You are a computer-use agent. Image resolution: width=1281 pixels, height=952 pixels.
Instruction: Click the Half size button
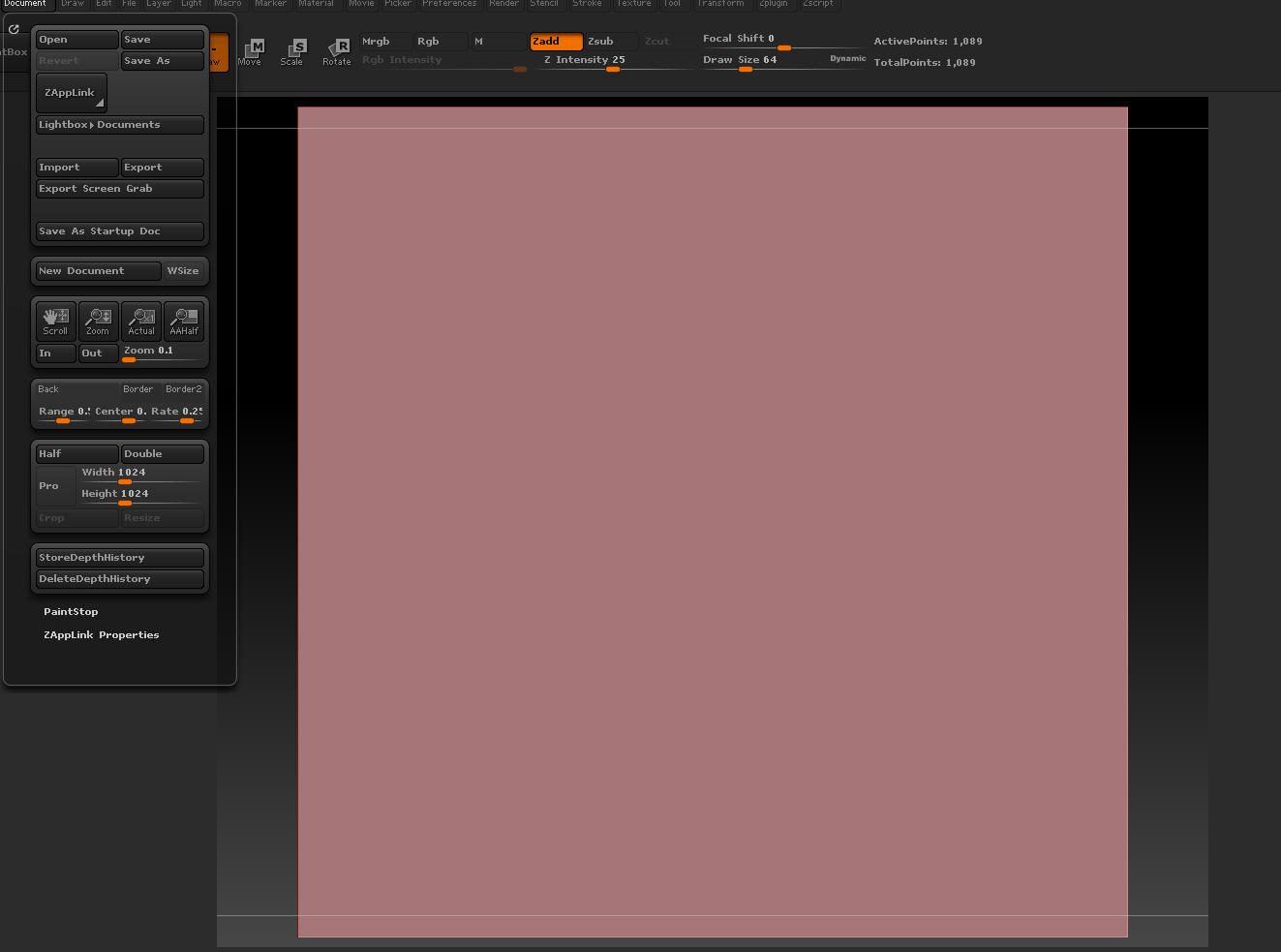[x=77, y=454]
